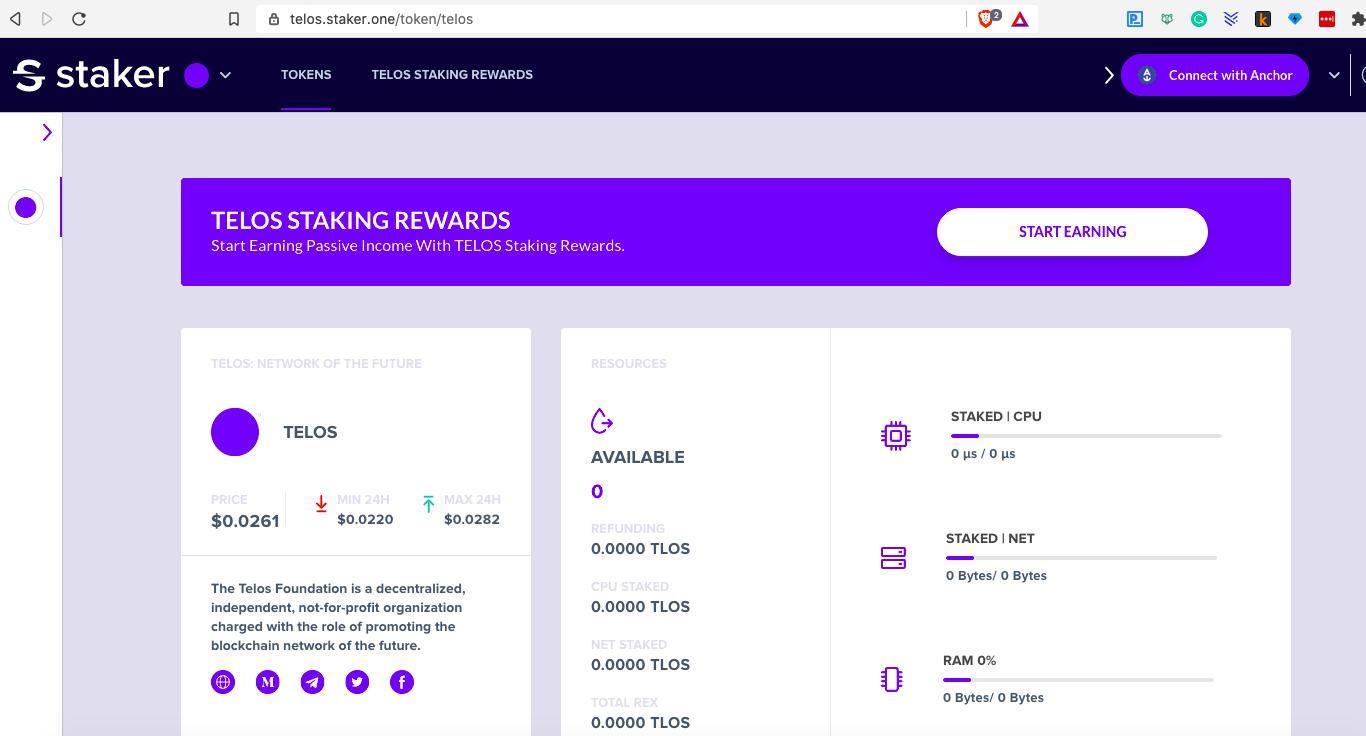
Task: Click the large TELOS token logo
Action: pos(235,432)
